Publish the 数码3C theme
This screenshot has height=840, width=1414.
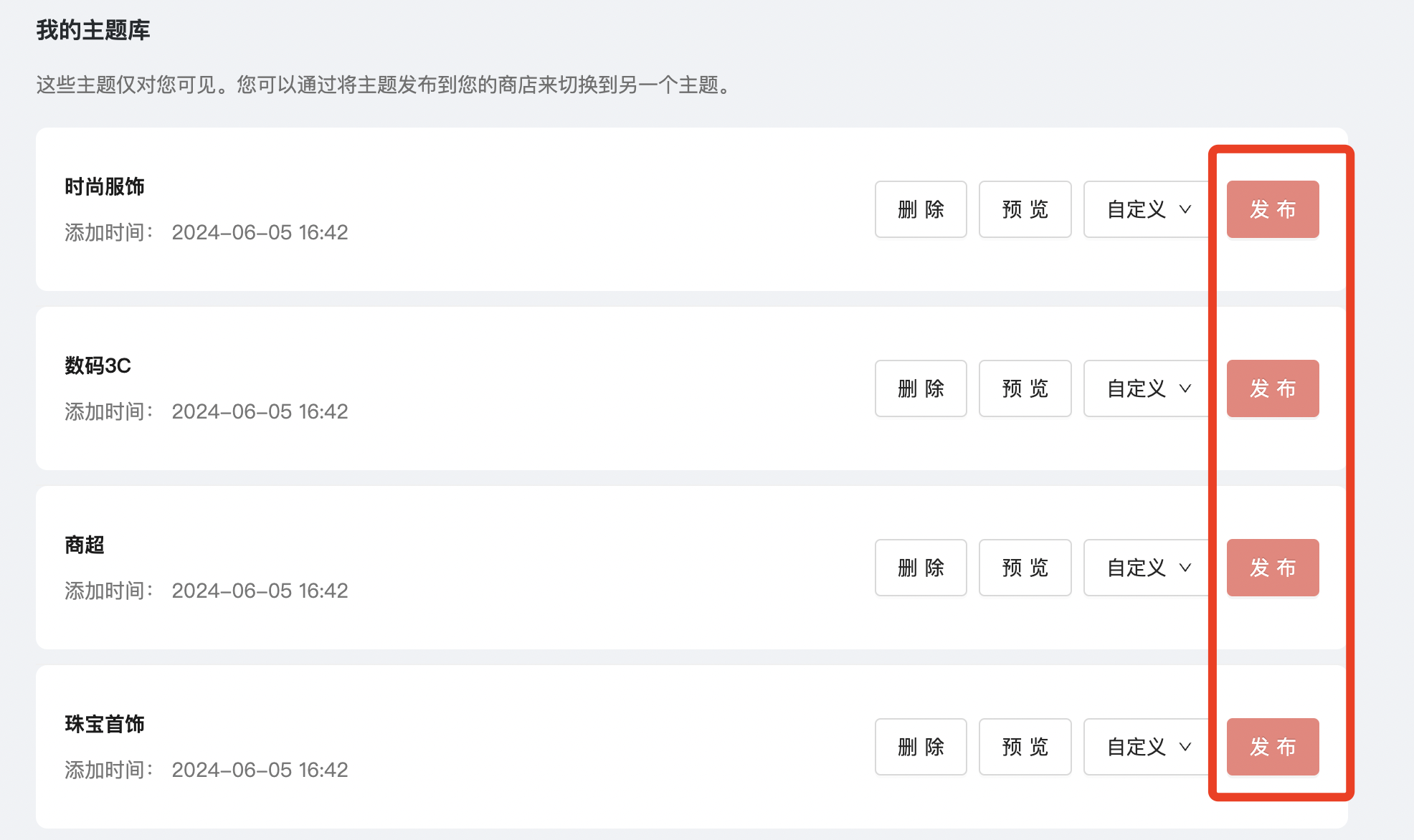point(1273,388)
